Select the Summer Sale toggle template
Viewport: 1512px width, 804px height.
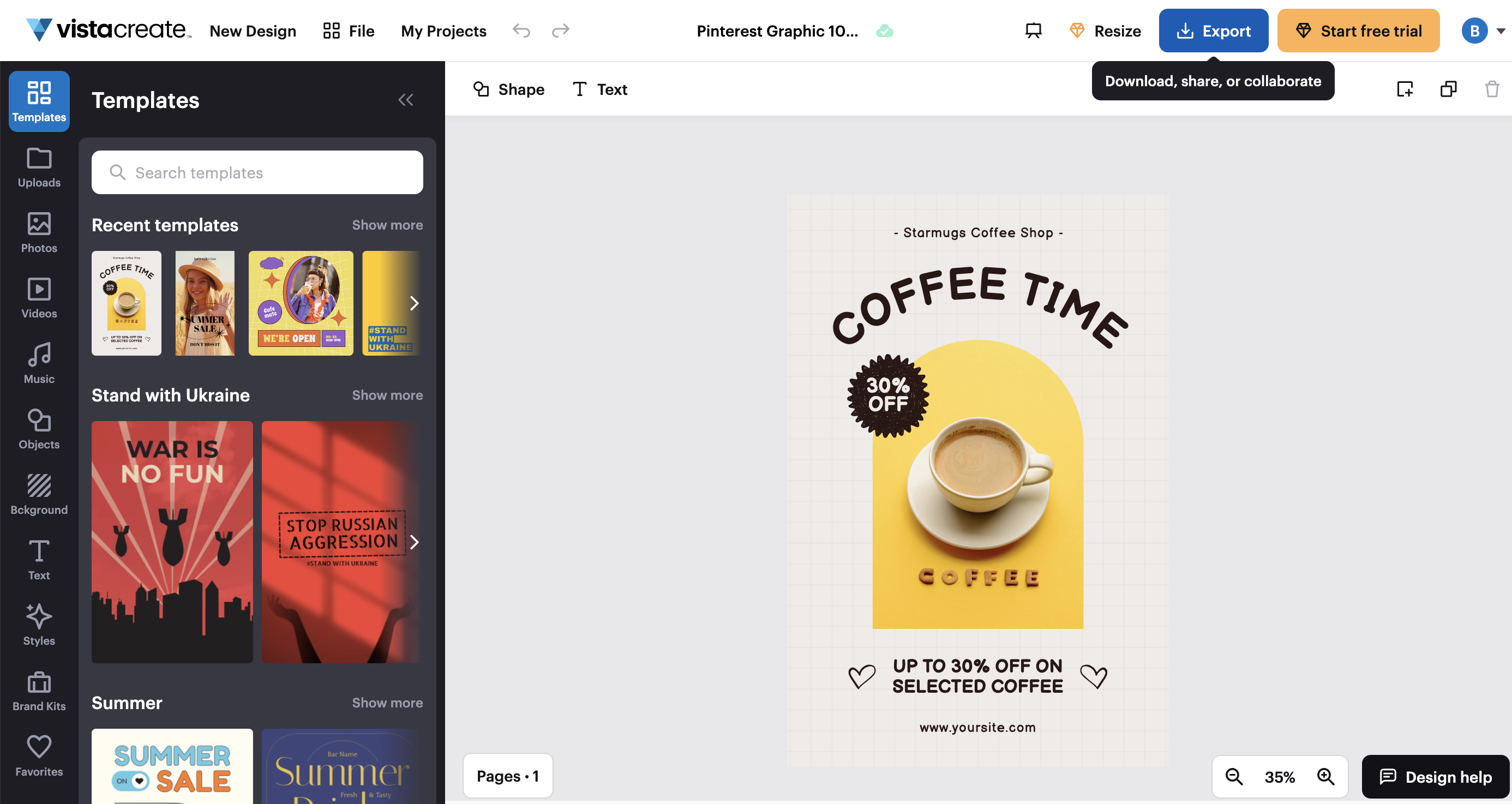click(172, 766)
